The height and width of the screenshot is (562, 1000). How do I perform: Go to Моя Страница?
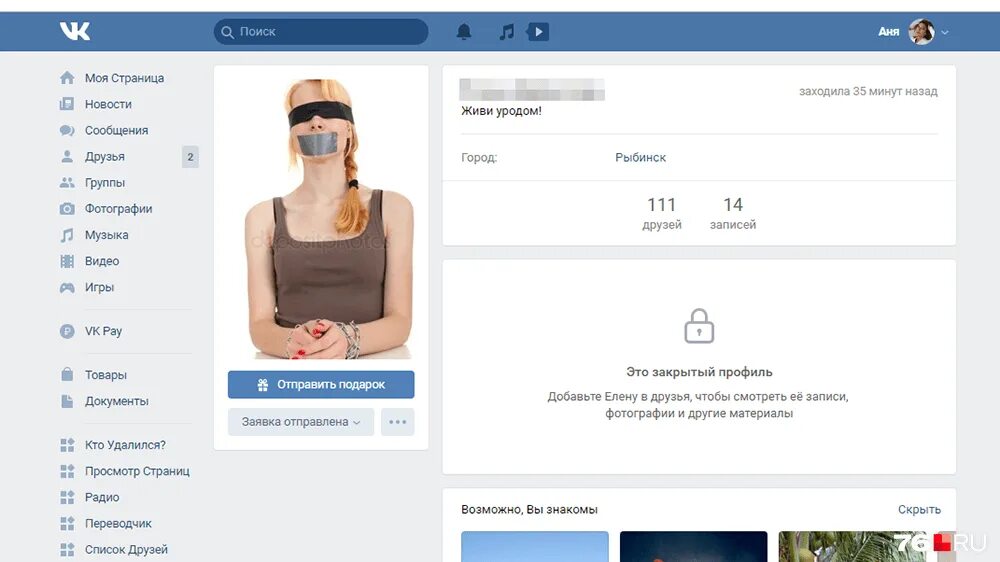(x=124, y=78)
